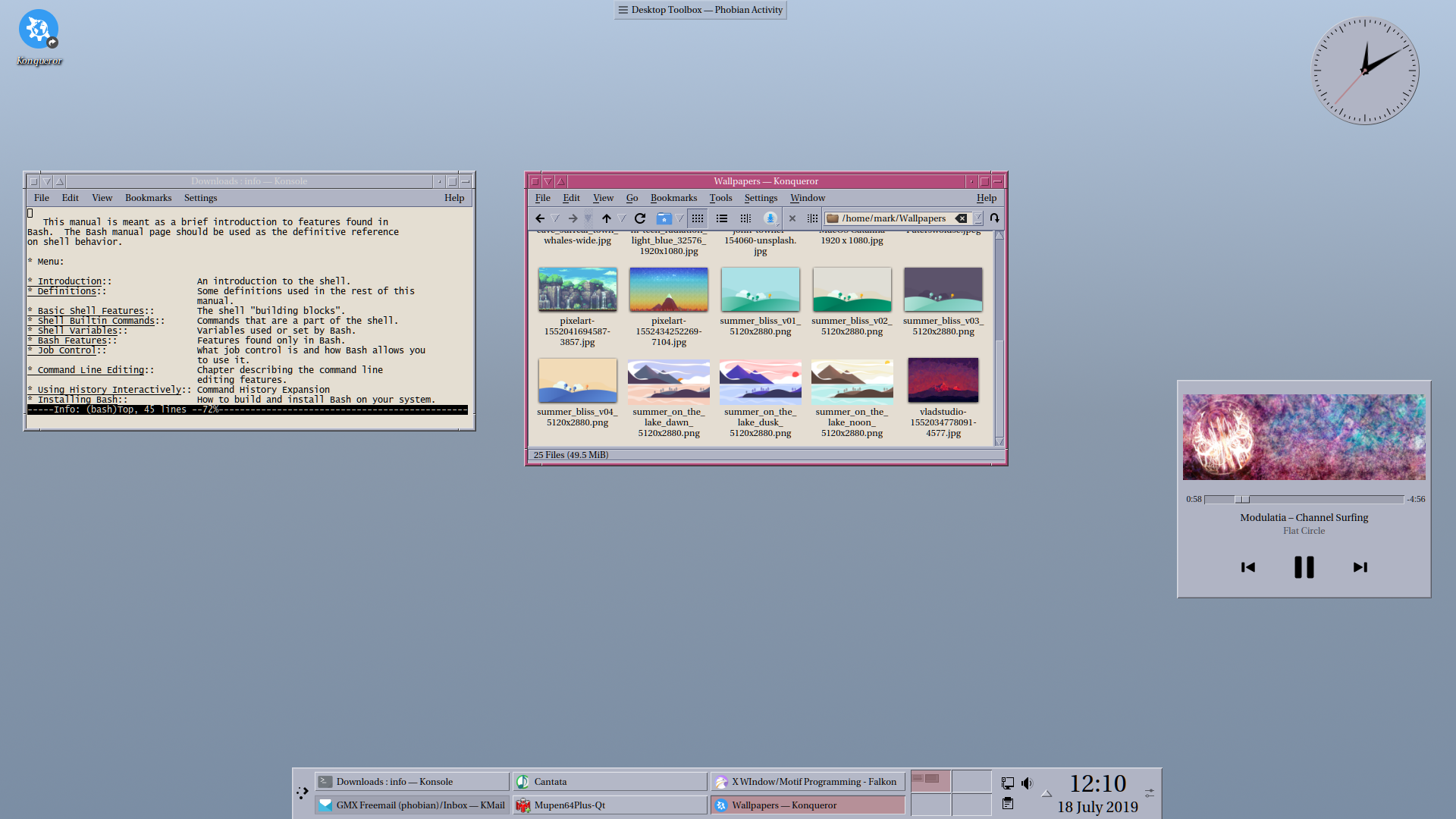Image resolution: width=1456 pixels, height=819 pixels.
Task: Go up one folder level in Konqueror
Action: 607,218
